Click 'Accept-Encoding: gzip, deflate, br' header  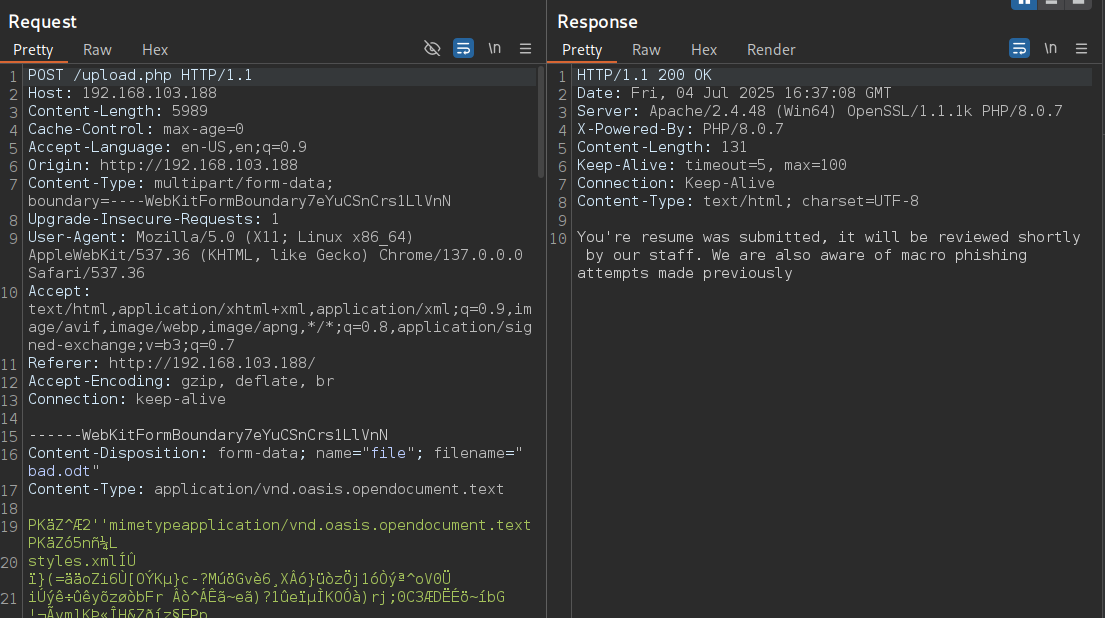[180, 381]
